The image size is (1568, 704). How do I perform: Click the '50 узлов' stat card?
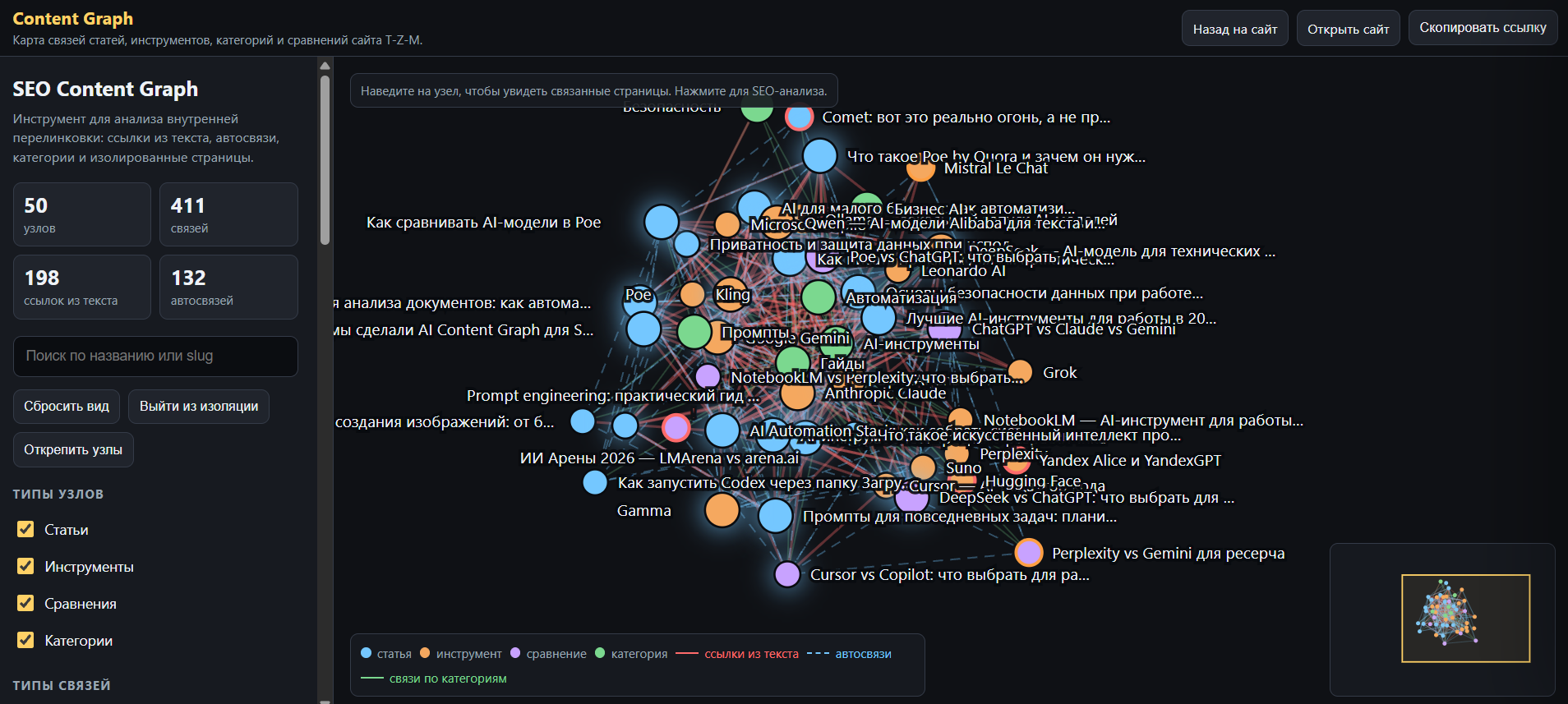82,214
